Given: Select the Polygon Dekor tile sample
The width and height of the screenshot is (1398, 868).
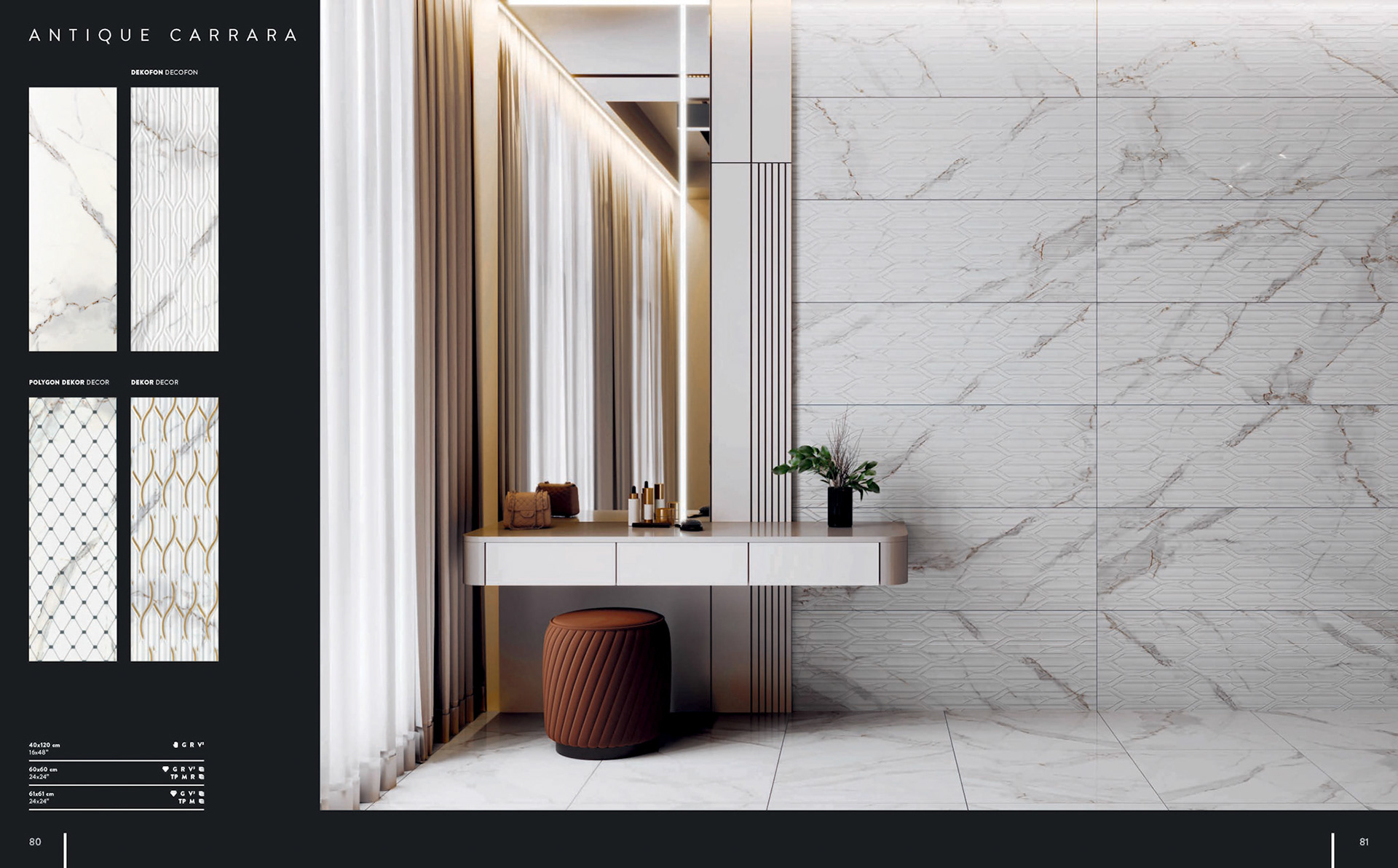Looking at the screenshot, I should coord(72,529).
